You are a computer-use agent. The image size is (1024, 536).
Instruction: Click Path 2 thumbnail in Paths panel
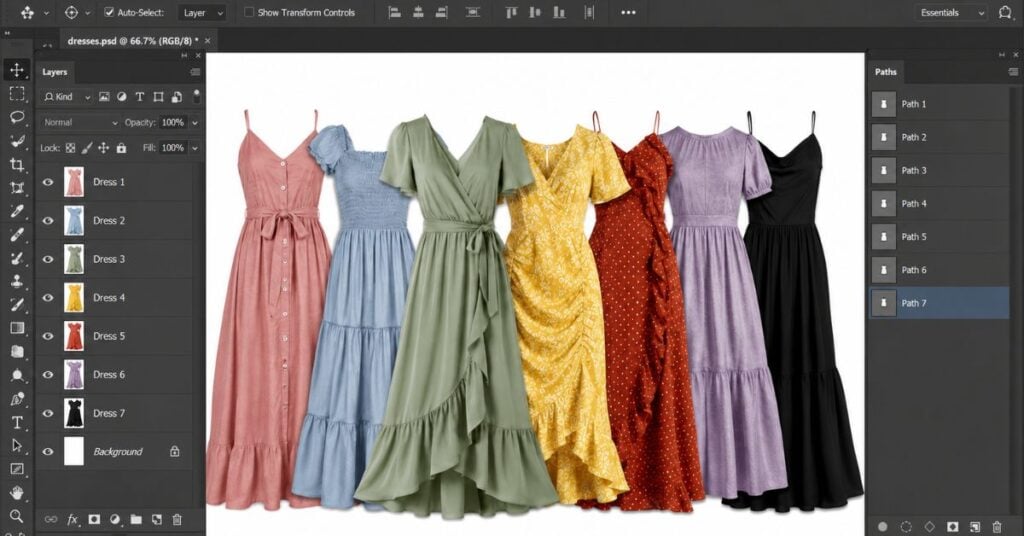click(884, 137)
